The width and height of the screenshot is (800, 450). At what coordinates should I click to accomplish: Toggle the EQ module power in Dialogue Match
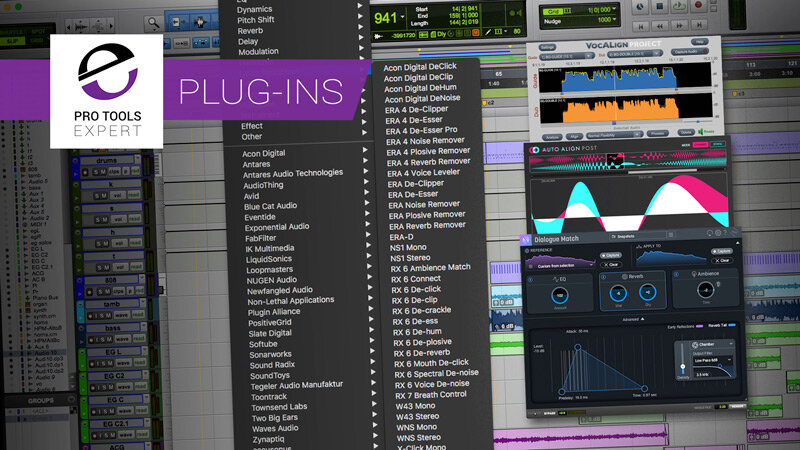531,280
